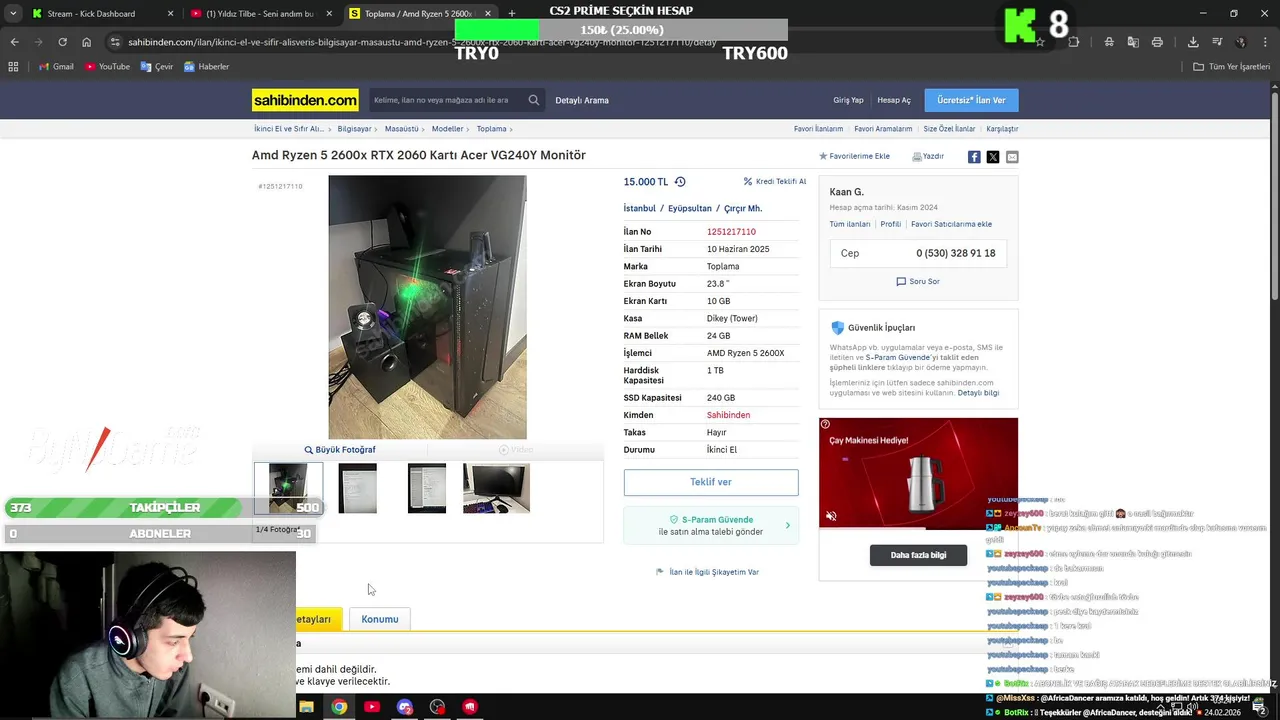Click Chrome icon in taskbar

point(339,707)
